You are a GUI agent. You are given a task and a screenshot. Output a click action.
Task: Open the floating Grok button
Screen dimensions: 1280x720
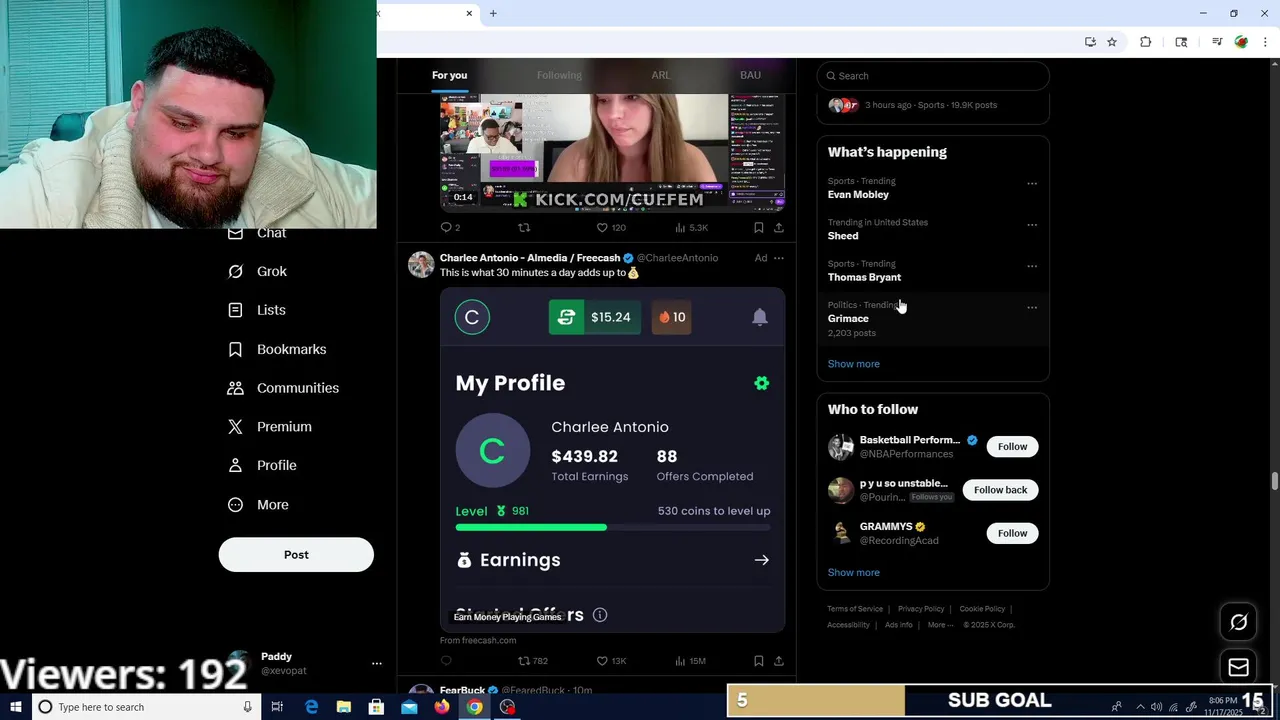coord(1239,622)
